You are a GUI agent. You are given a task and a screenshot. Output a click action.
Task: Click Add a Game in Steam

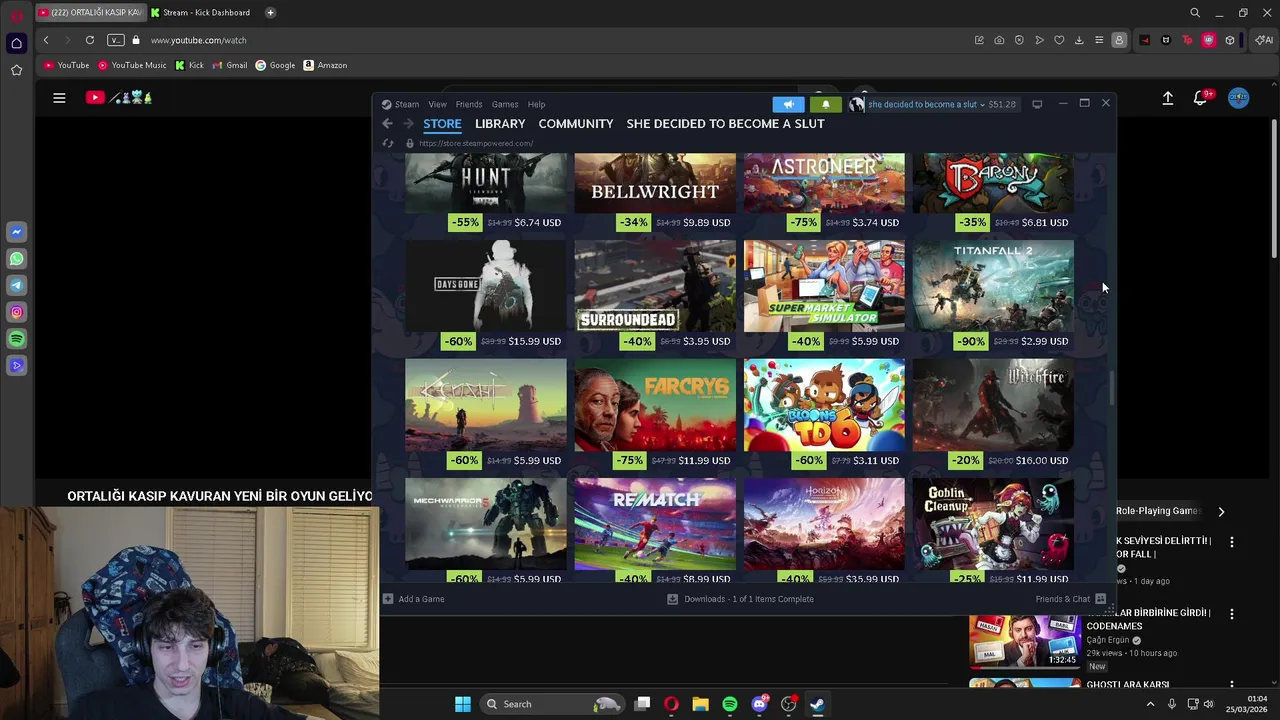tap(414, 599)
